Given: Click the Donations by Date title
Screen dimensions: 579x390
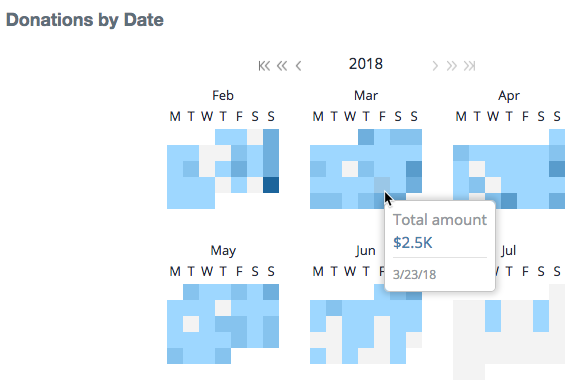Looking at the screenshot, I should [85, 20].
